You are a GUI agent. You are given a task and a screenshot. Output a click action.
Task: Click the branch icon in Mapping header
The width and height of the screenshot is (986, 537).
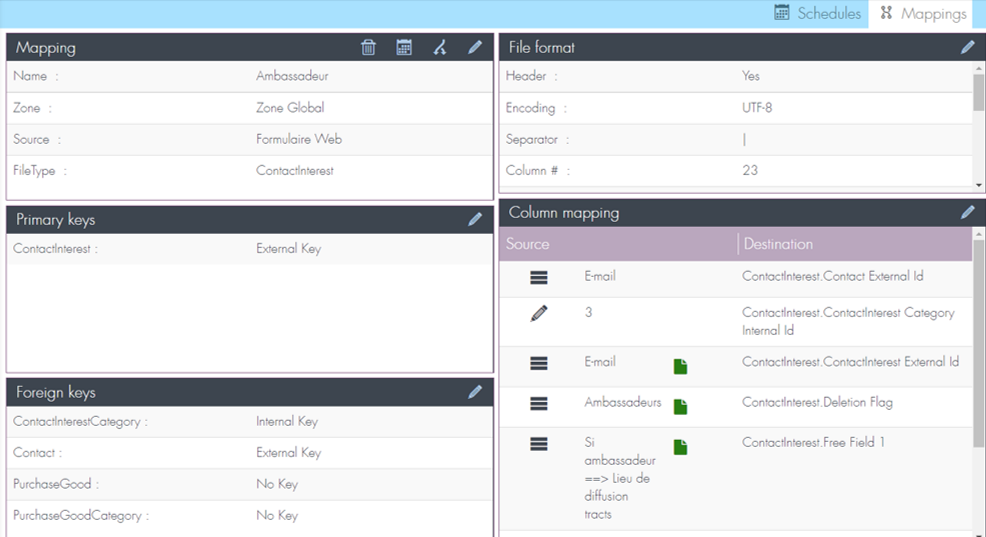440,47
